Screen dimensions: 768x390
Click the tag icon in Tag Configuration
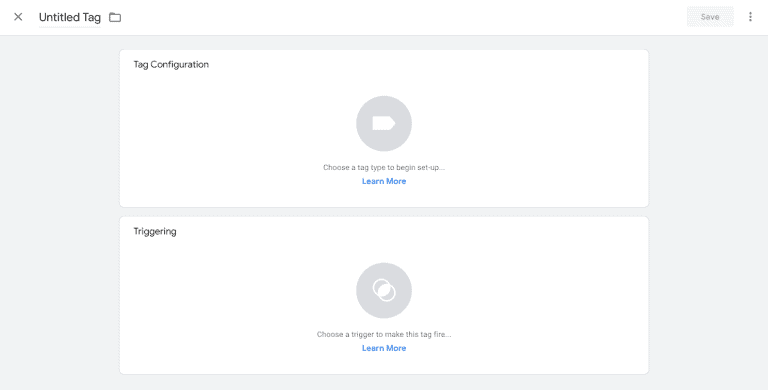(384, 123)
